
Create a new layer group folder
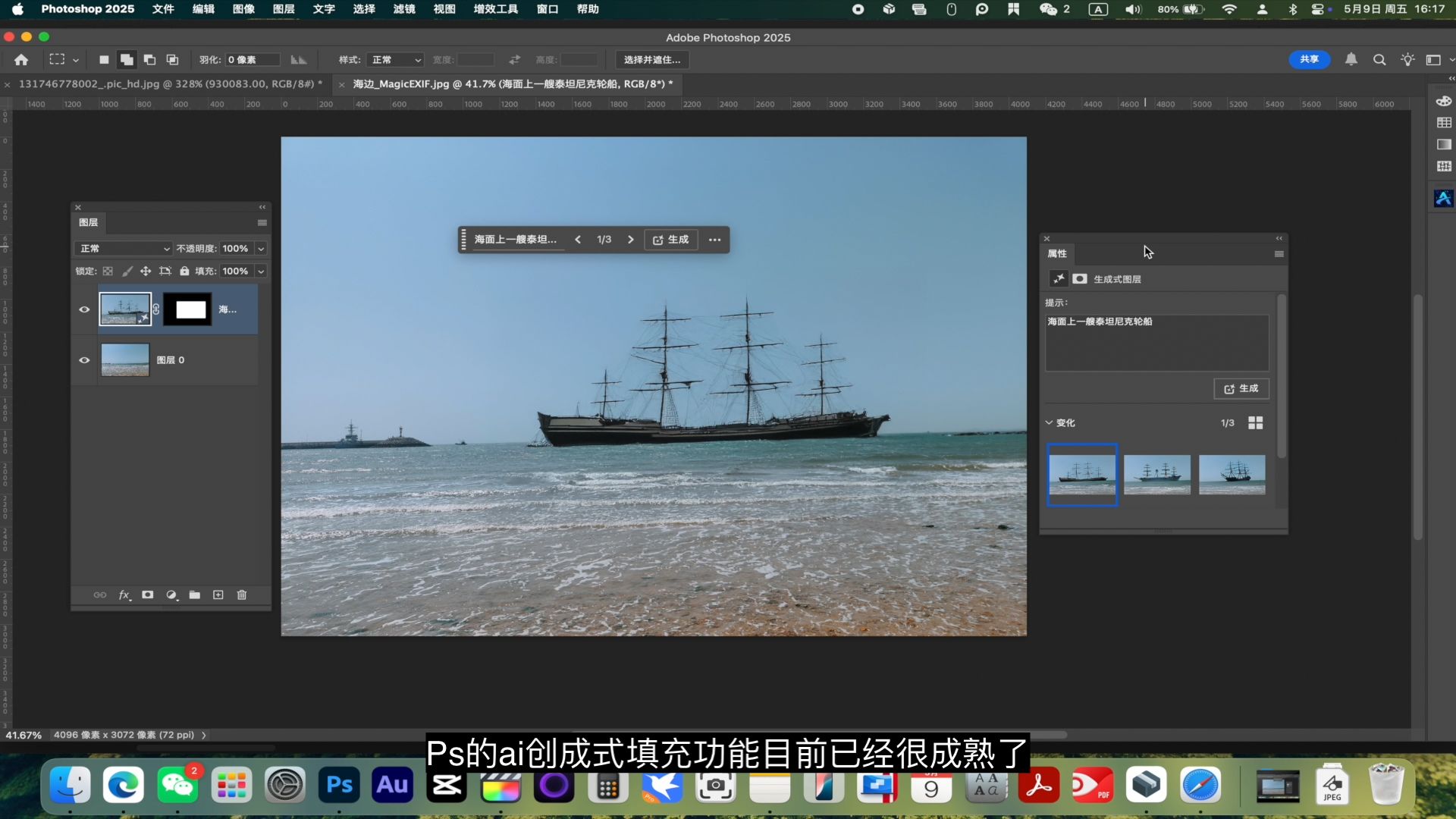pyautogui.click(x=195, y=595)
